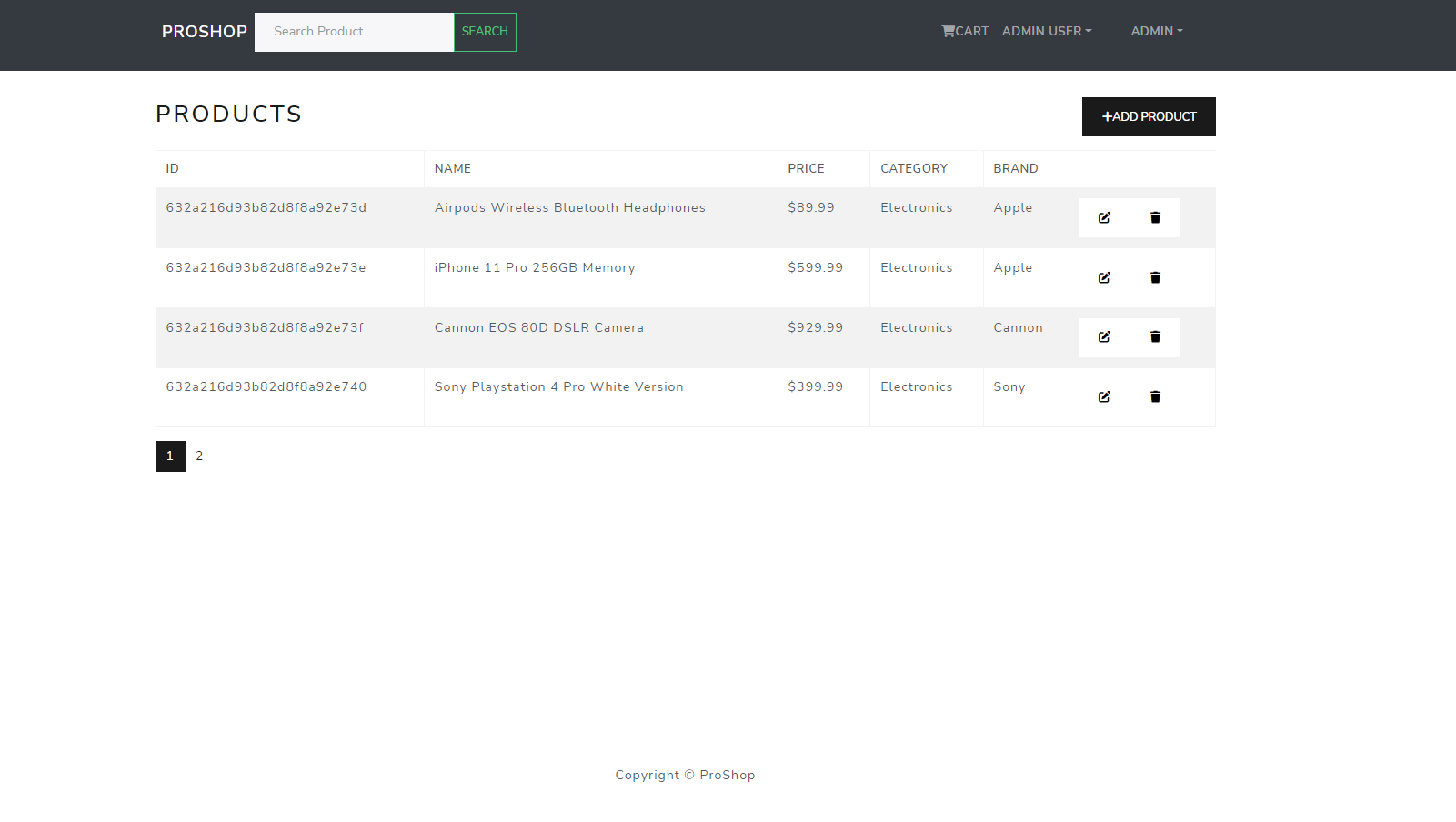Select the iPhone 11 Pro product name

tap(535, 267)
